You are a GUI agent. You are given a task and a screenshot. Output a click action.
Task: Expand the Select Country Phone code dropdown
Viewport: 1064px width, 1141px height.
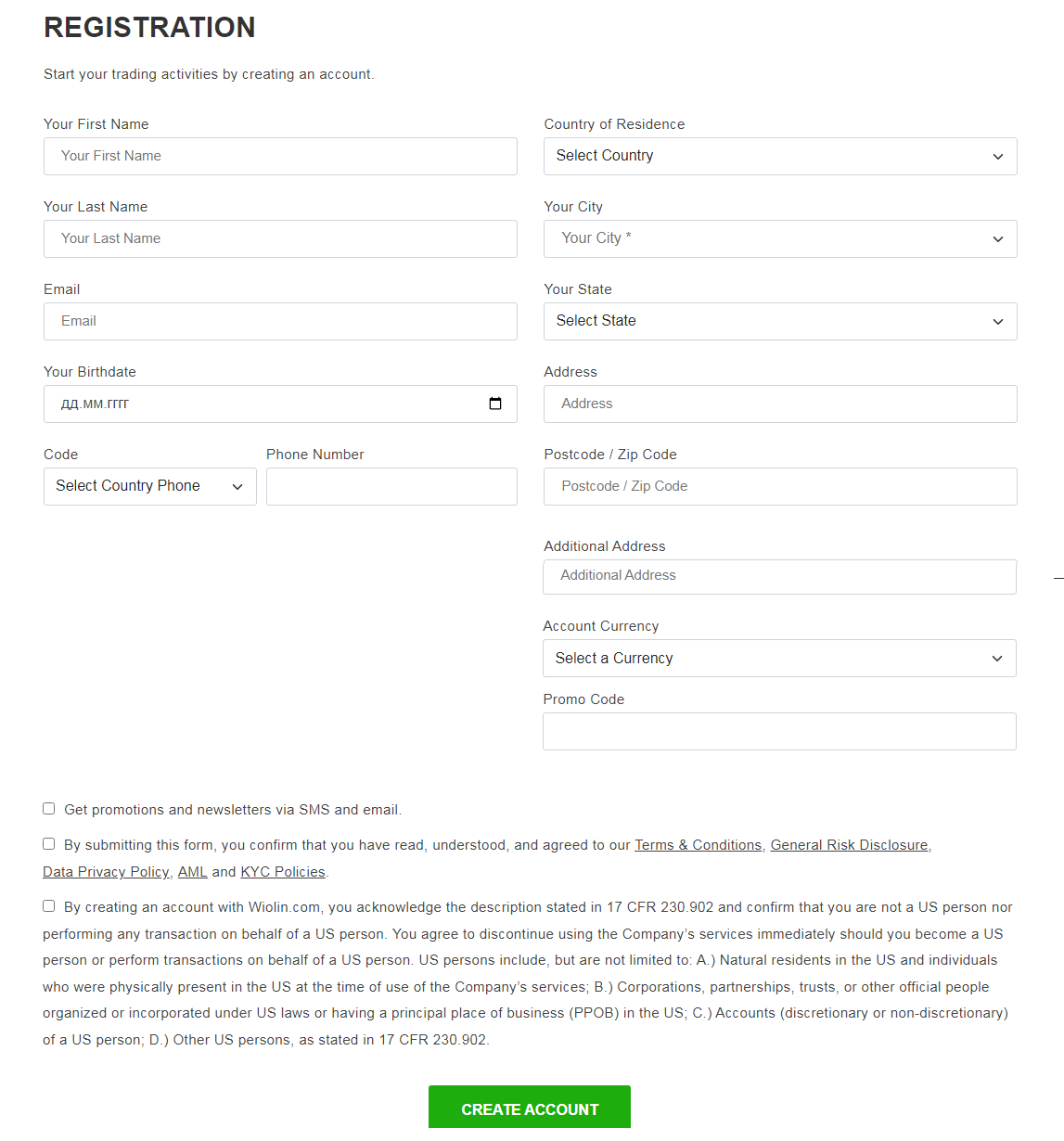pos(150,486)
